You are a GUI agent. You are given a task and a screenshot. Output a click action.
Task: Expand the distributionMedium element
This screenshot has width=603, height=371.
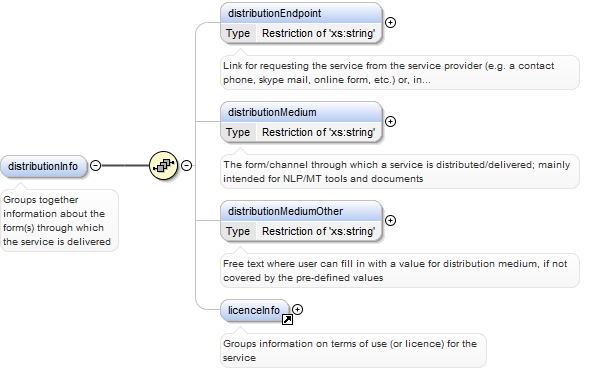(390, 122)
